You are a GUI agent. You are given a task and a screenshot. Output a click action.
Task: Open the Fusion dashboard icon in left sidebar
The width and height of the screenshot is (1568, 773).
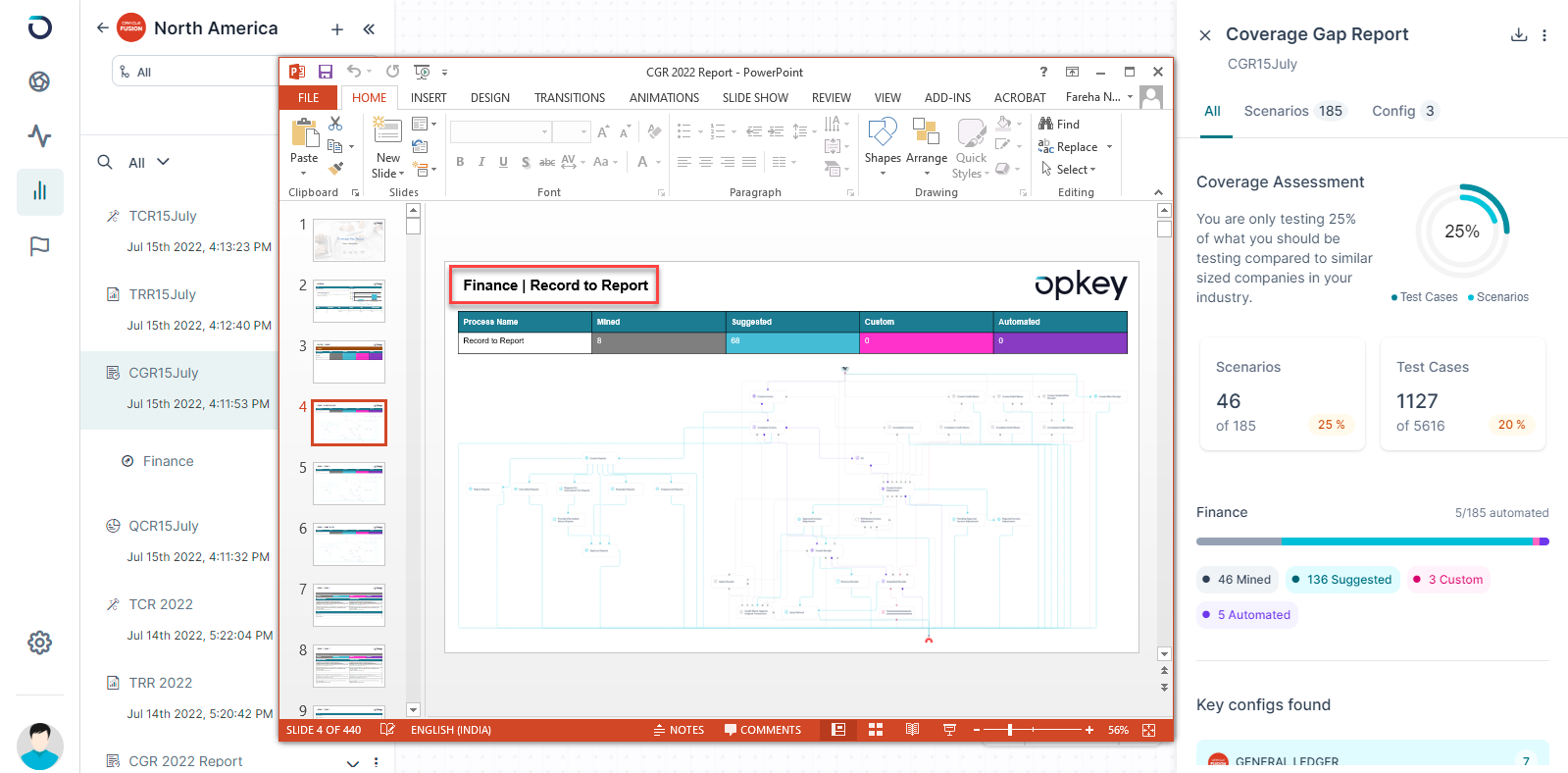[39, 81]
